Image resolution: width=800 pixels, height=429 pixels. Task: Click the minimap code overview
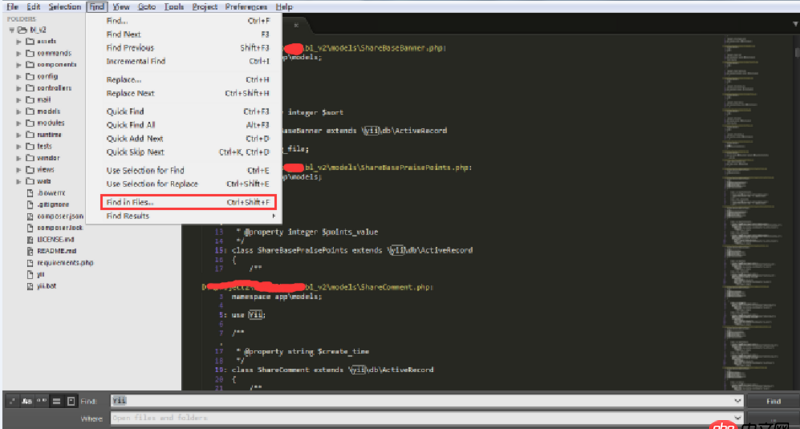pyautogui.click(x=756, y=212)
